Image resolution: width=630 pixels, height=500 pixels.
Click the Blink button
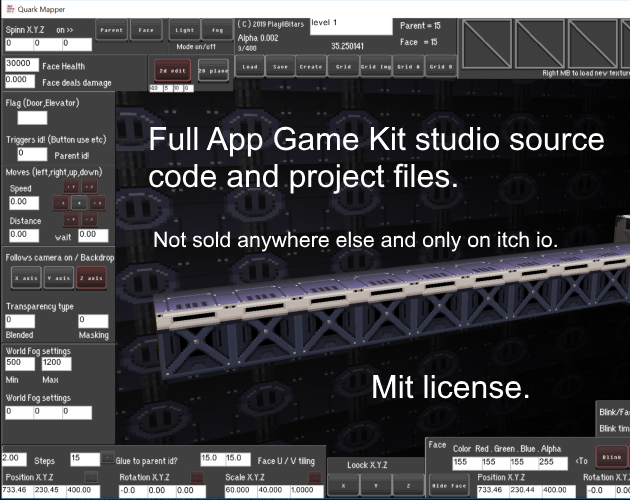click(x=612, y=457)
